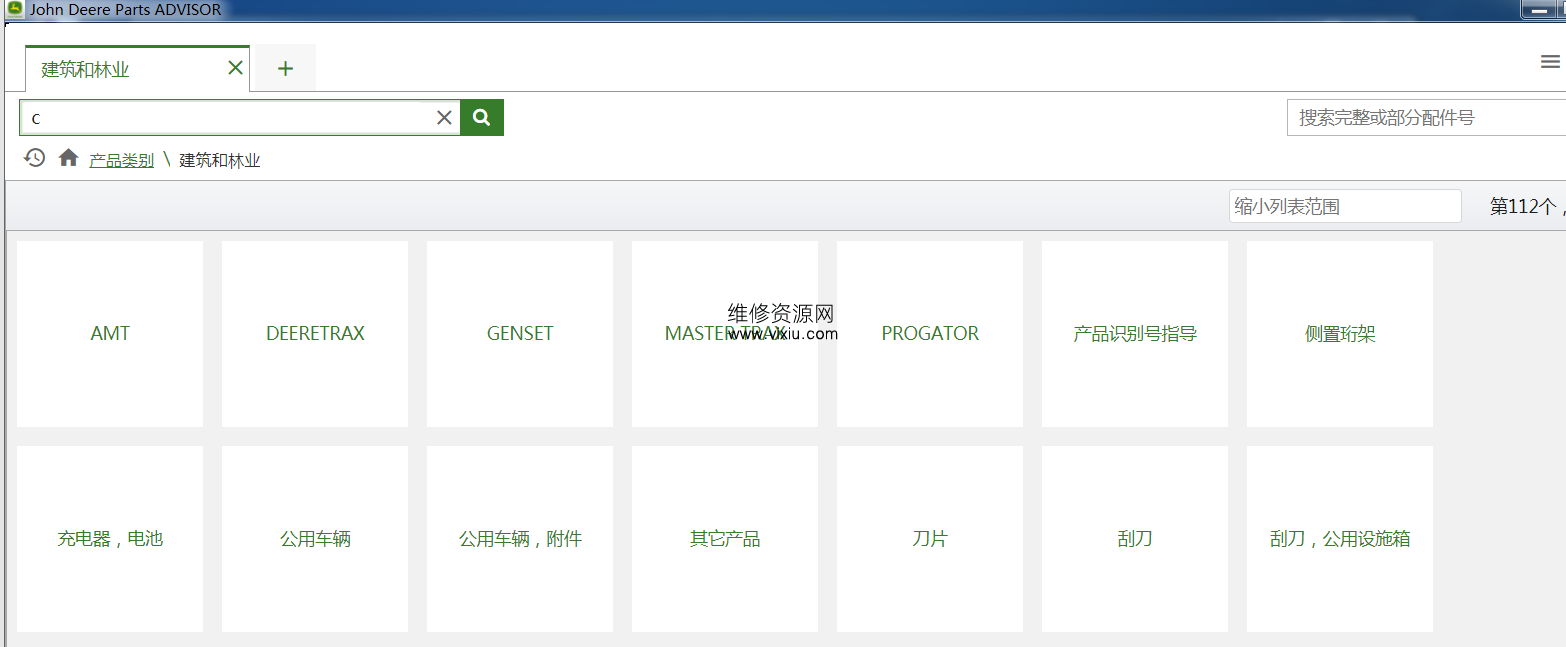Open 产品识别号指导 tile

coord(1135,334)
